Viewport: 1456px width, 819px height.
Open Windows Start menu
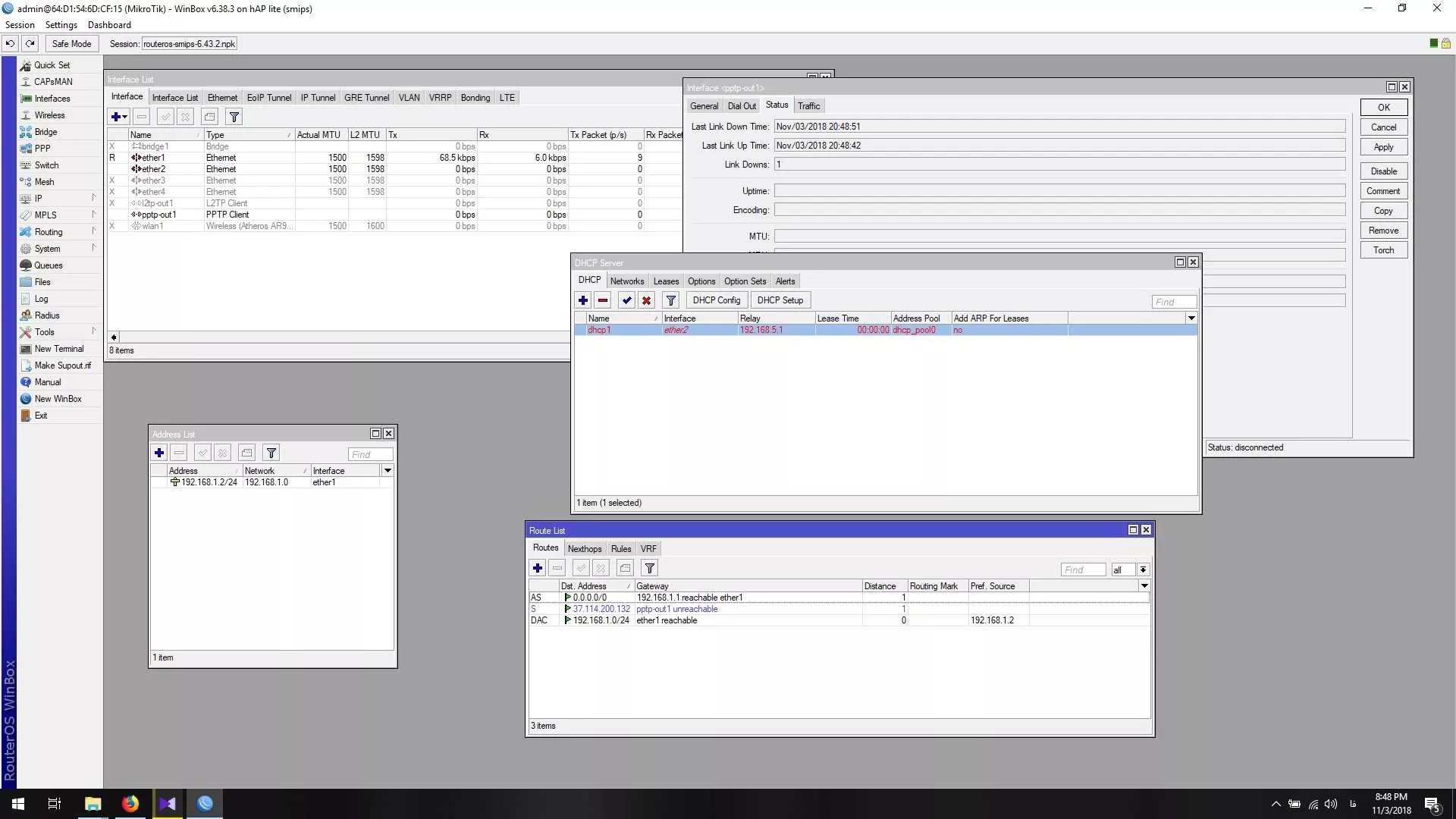point(18,804)
